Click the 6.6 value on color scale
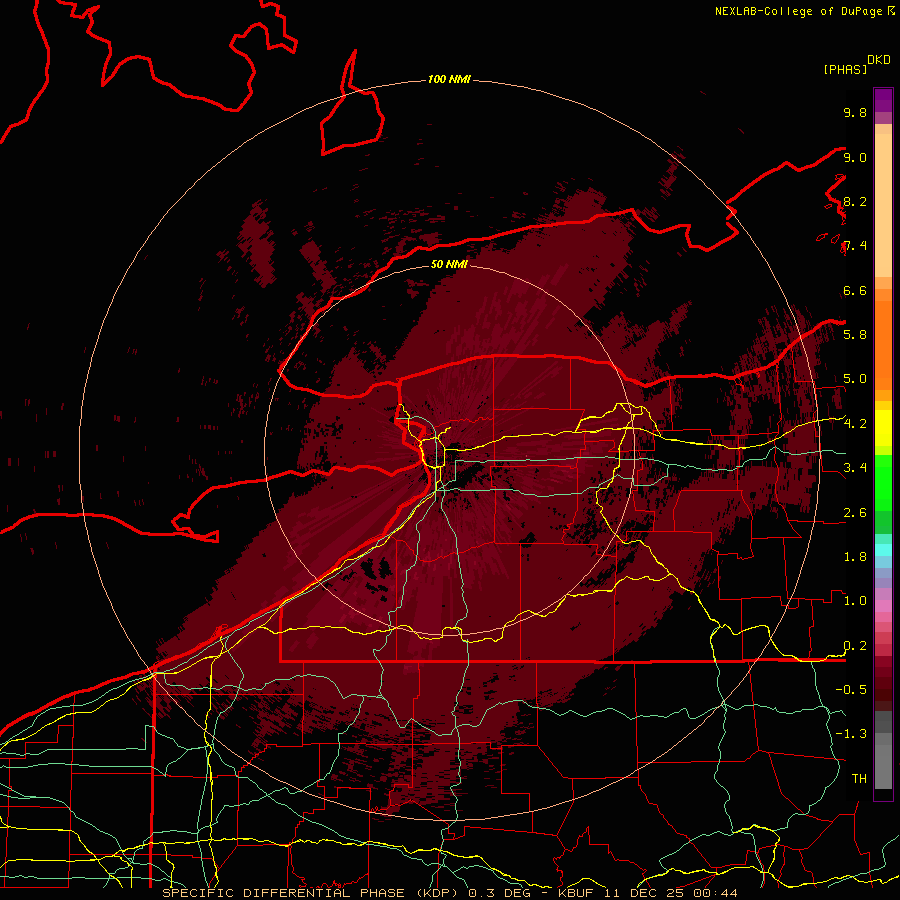Screen dimensions: 900x900 (x=855, y=290)
